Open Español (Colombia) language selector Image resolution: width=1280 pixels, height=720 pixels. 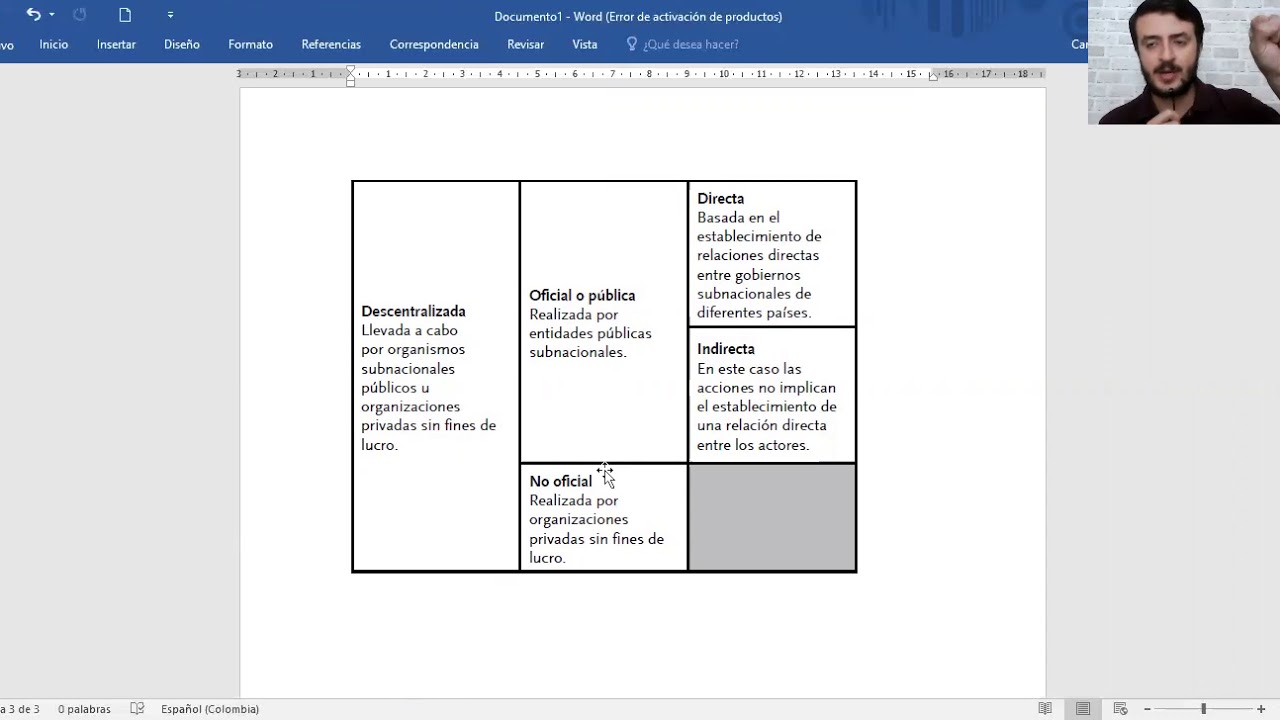coord(210,709)
